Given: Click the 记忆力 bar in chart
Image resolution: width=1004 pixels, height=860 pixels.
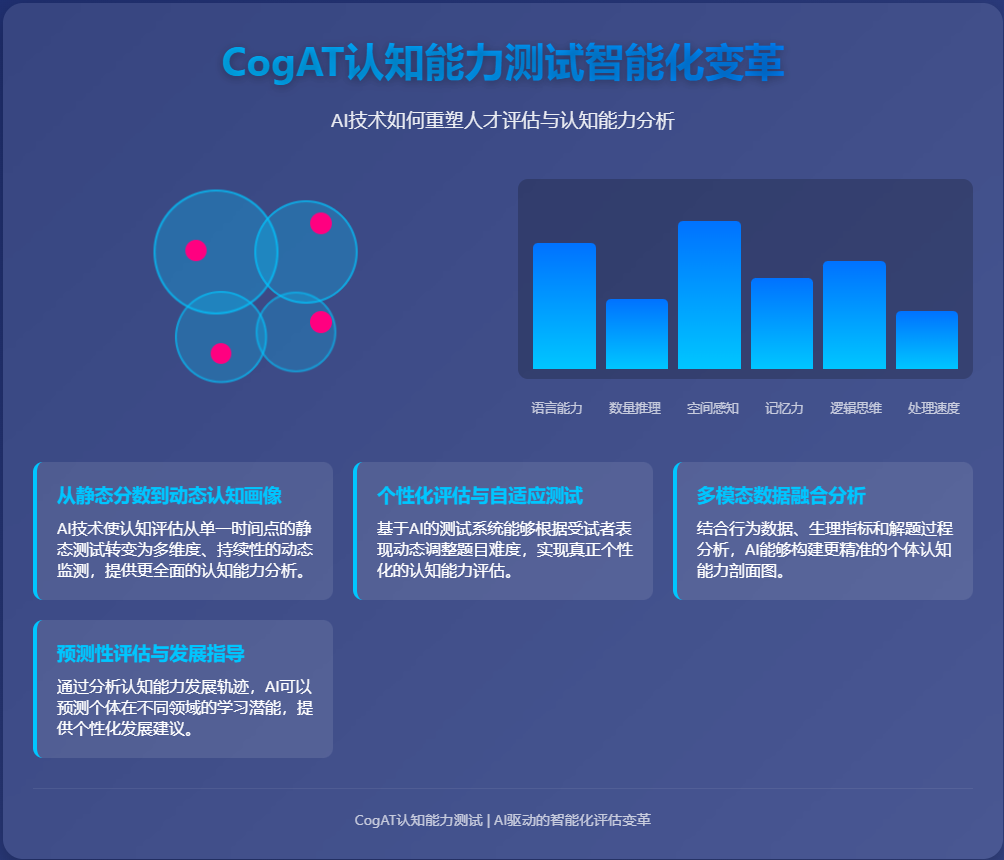Looking at the screenshot, I should coord(782,323).
